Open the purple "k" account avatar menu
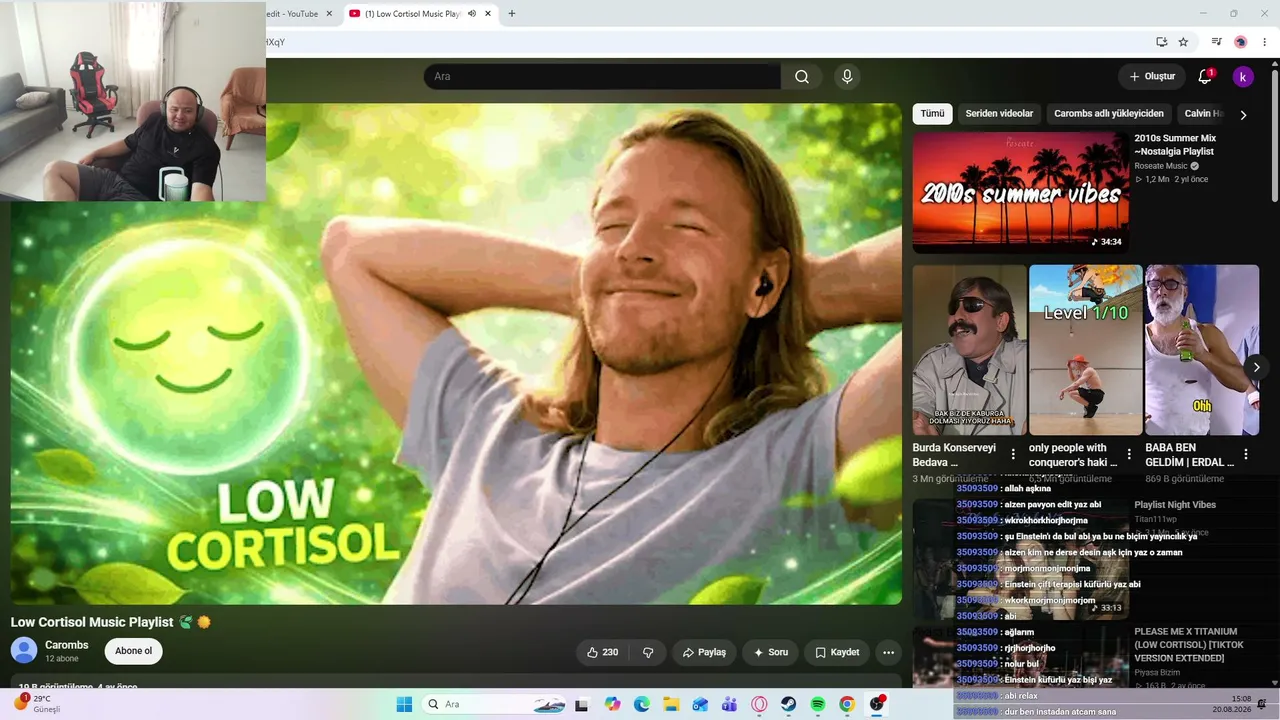 (1243, 77)
